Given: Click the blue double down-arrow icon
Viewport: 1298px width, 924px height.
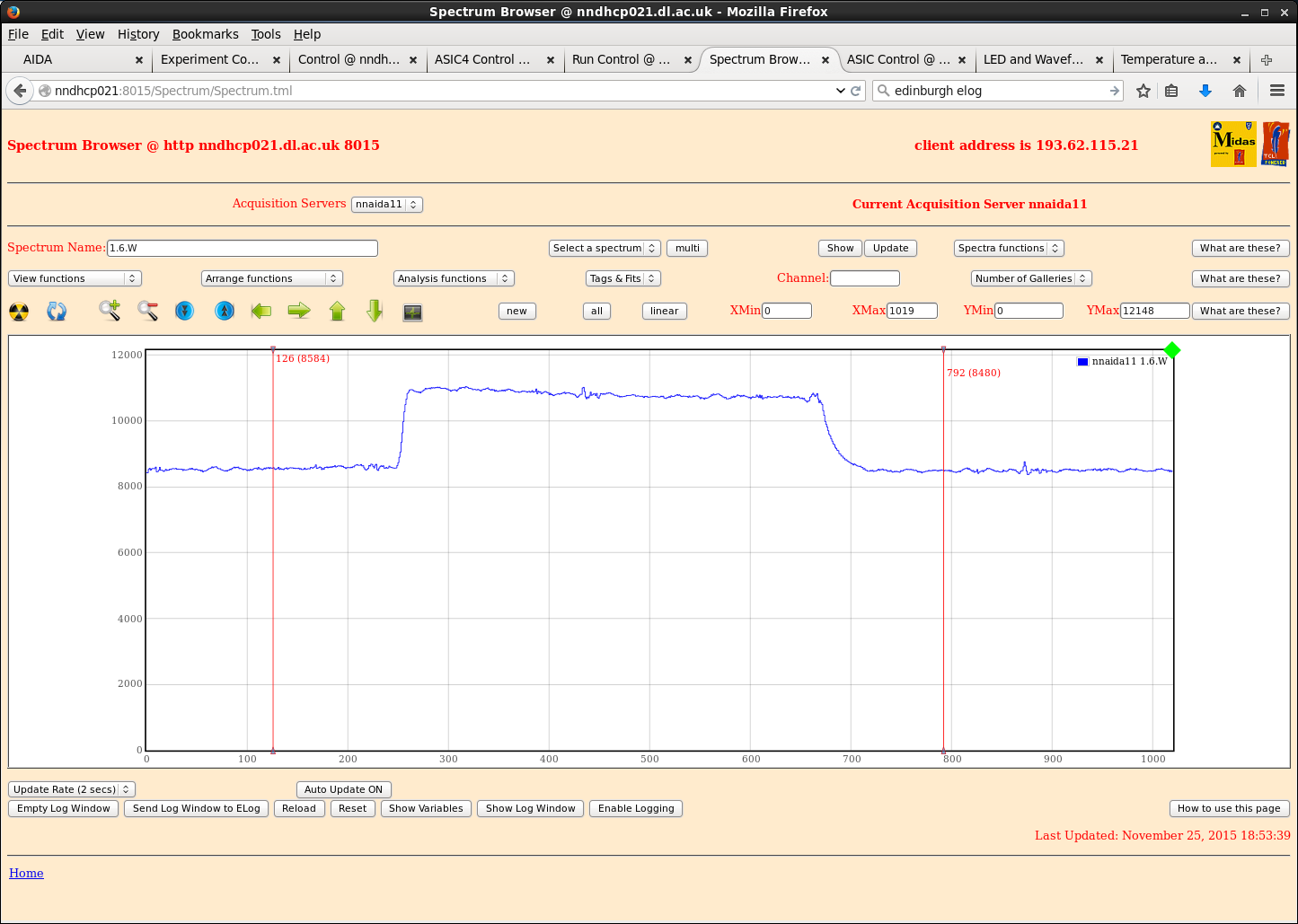Looking at the screenshot, I should (184, 311).
